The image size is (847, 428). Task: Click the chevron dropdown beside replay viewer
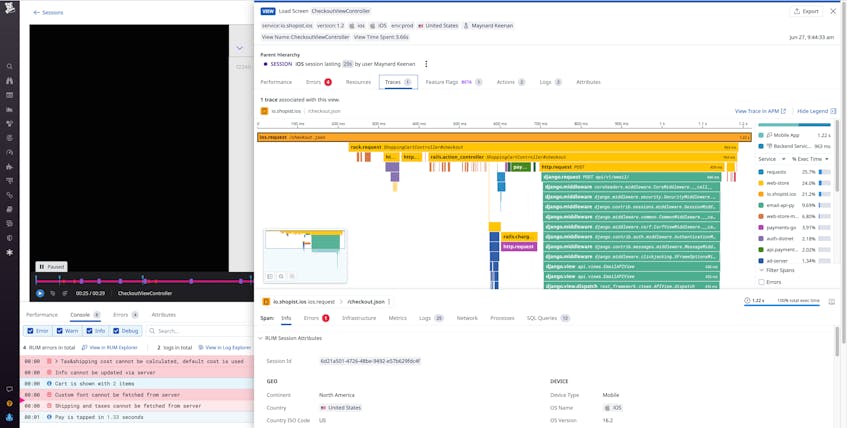(x=239, y=48)
